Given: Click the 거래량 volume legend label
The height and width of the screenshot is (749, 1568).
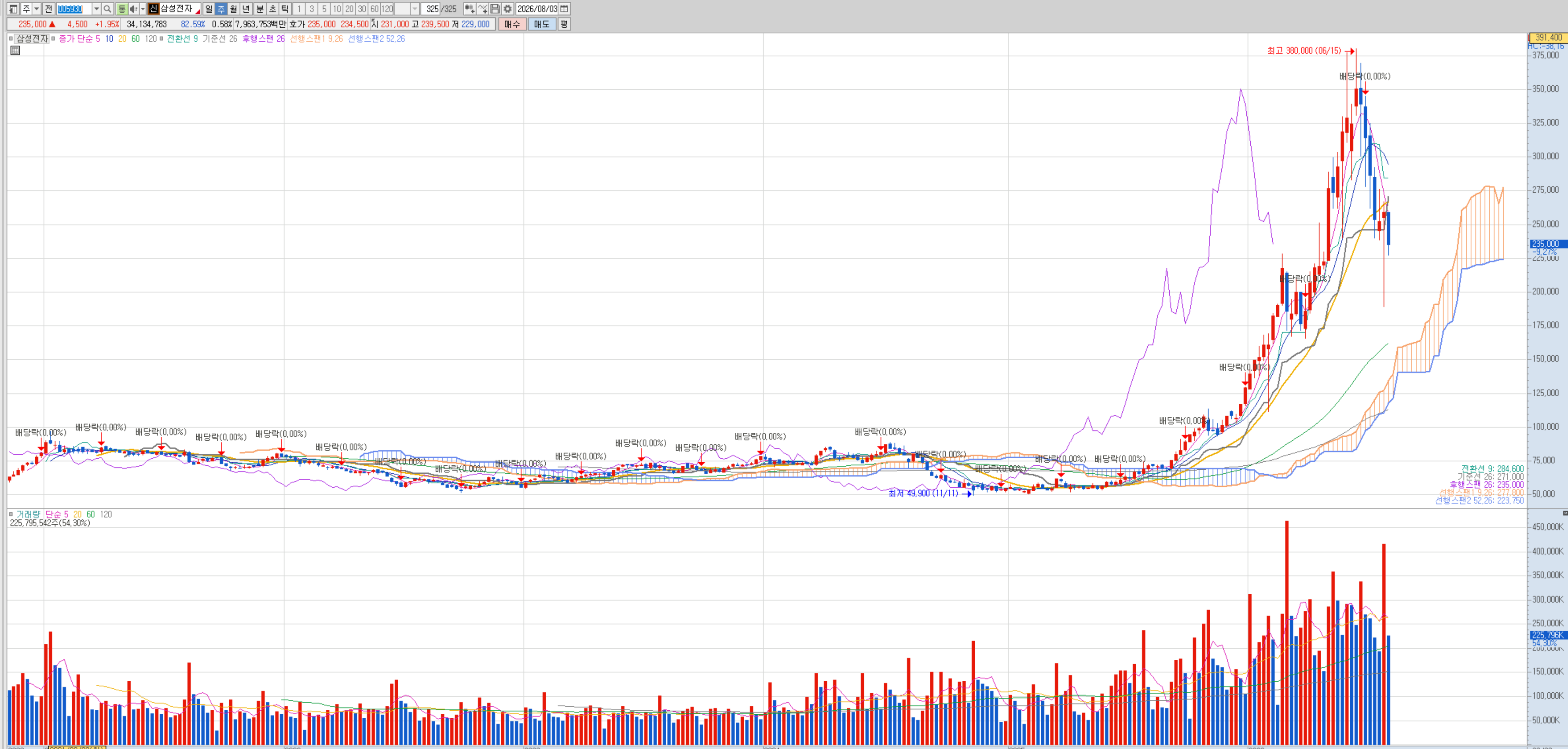Looking at the screenshot, I should [28, 514].
